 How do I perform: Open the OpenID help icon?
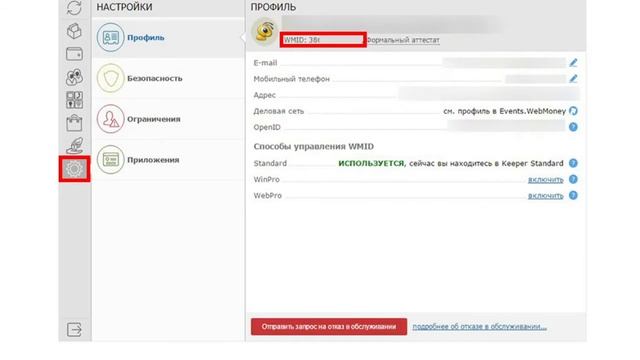point(573,127)
